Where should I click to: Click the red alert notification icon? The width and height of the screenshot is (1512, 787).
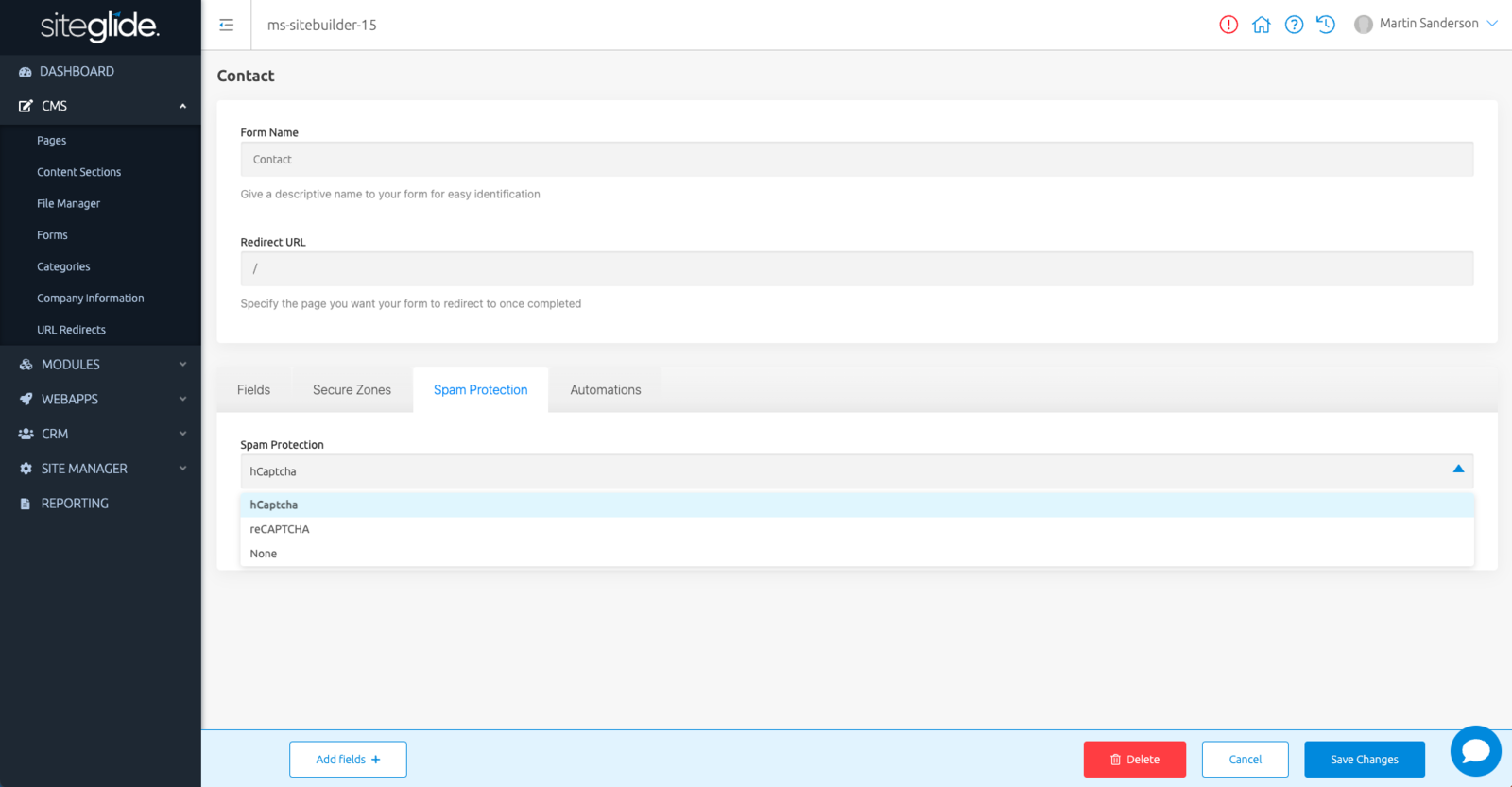coord(1228,25)
